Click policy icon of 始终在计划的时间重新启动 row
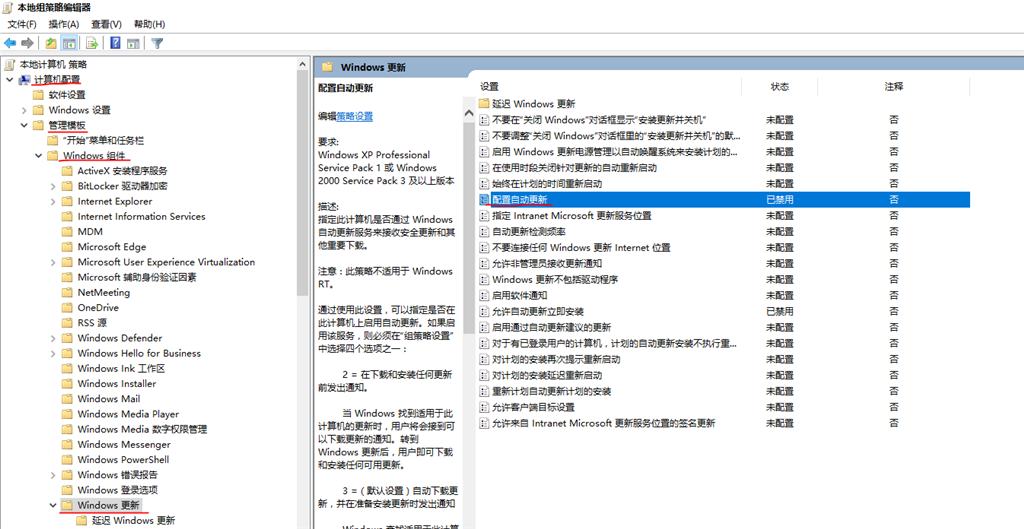The width and height of the screenshot is (1024, 529). [x=484, y=184]
